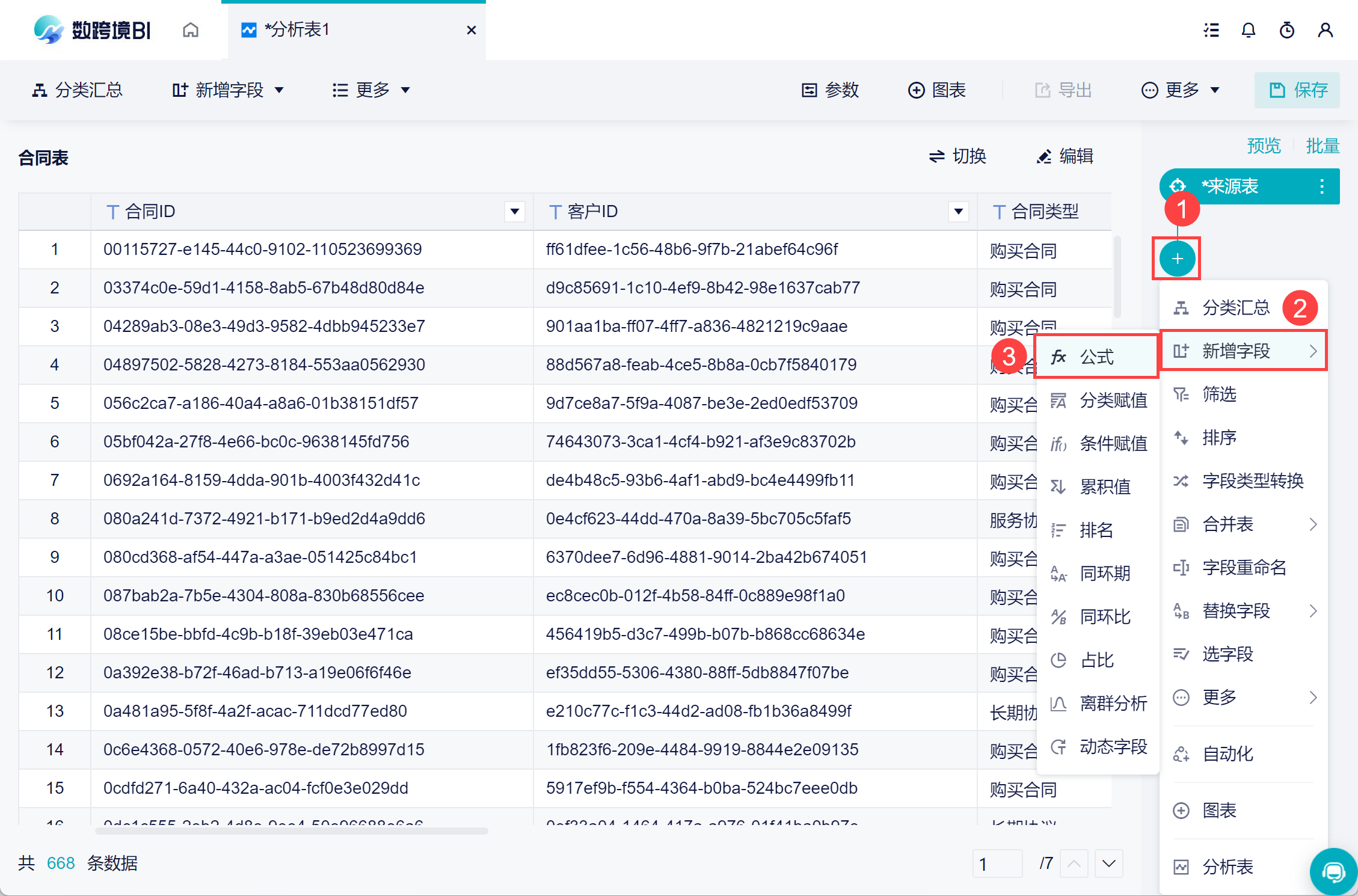Expand the top toolbar 新增字段 dropdown
This screenshot has height=896, width=1358.
pyautogui.click(x=228, y=90)
